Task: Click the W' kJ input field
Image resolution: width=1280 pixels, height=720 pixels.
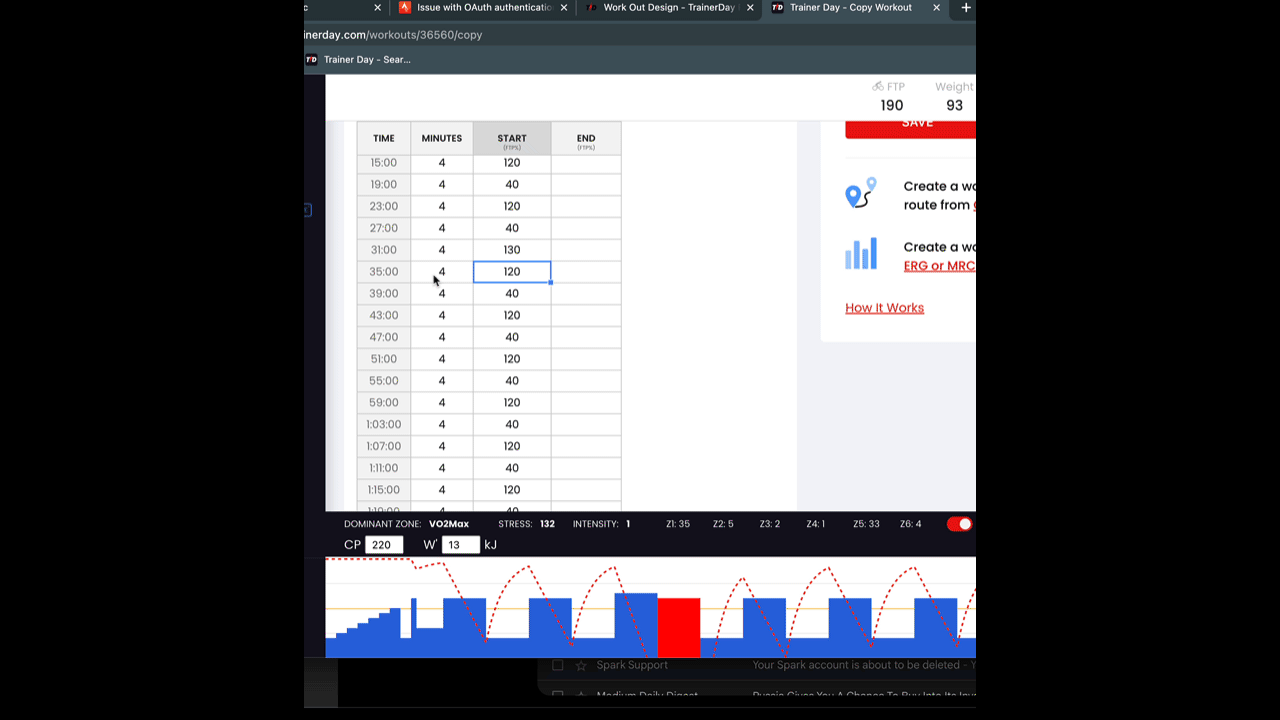Action: [460, 545]
